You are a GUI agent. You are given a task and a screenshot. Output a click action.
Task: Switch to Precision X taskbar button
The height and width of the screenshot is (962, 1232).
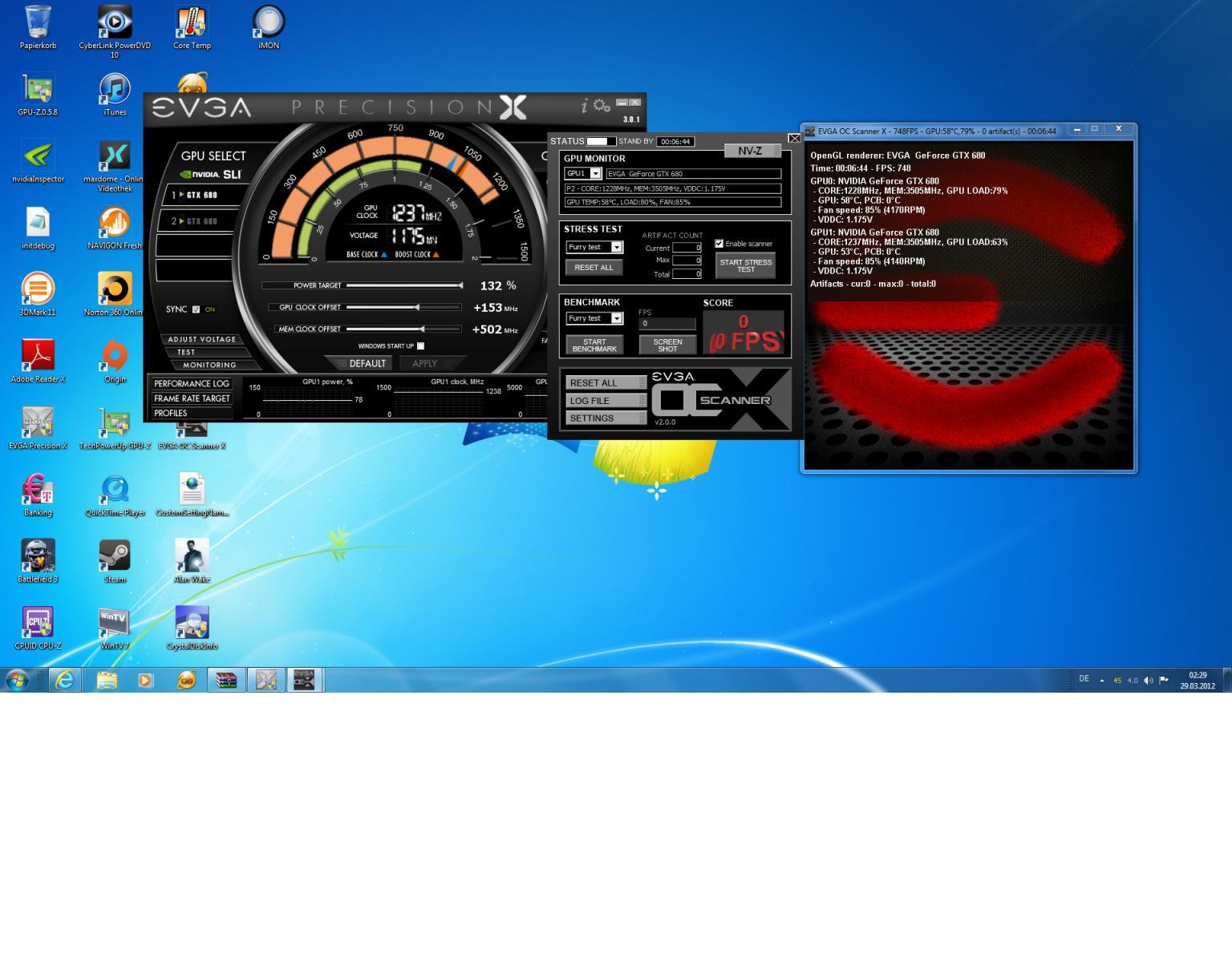tap(265, 680)
